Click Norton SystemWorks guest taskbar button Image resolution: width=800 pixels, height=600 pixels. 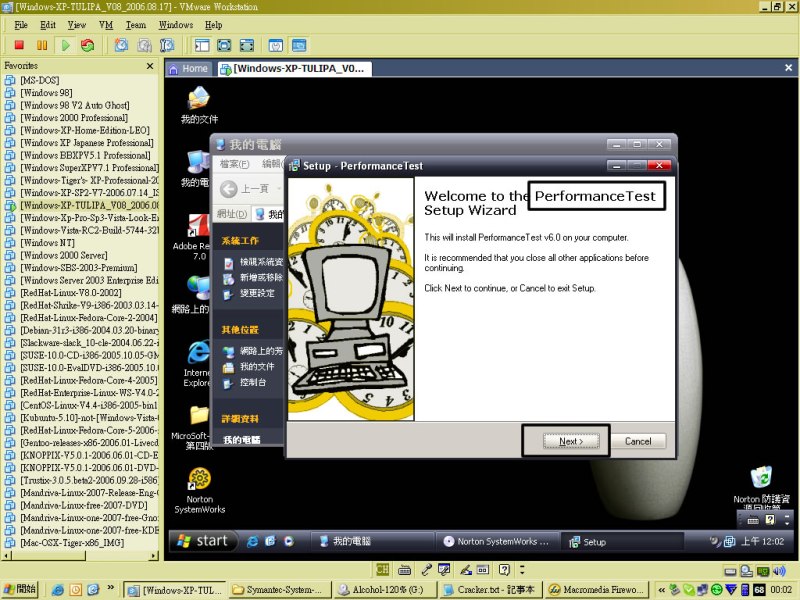point(497,541)
